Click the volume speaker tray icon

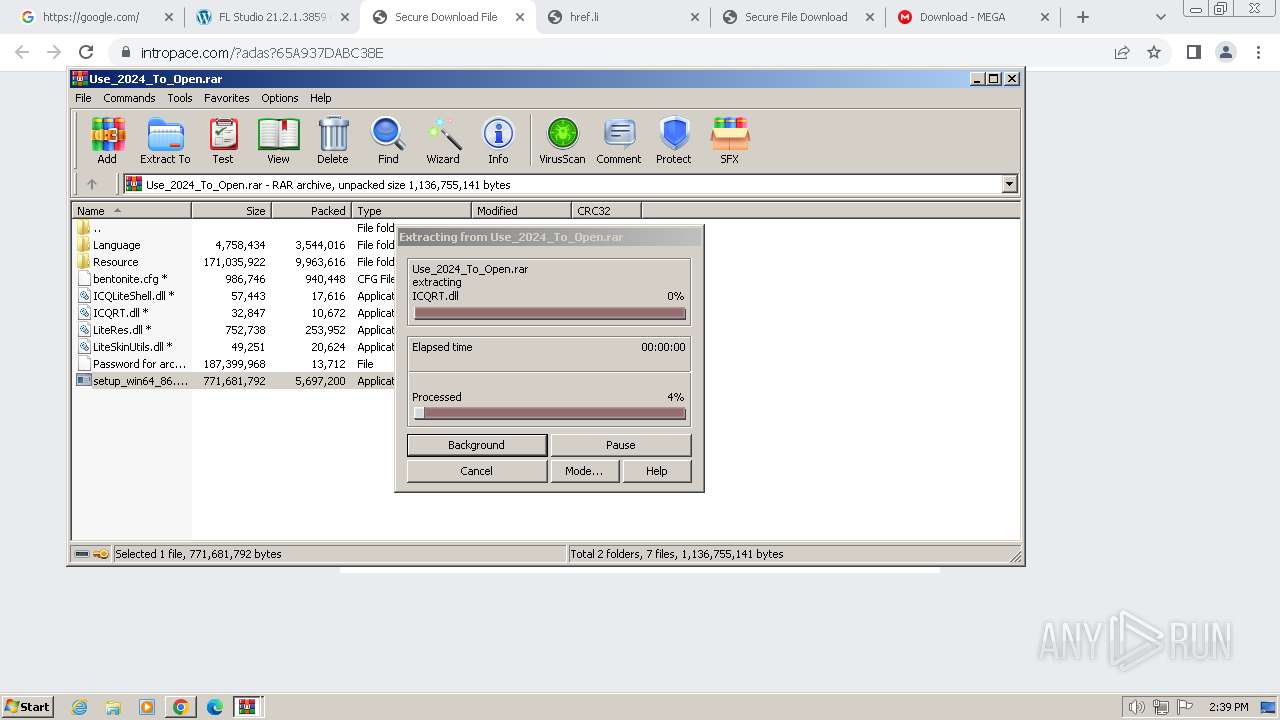click(x=1136, y=707)
